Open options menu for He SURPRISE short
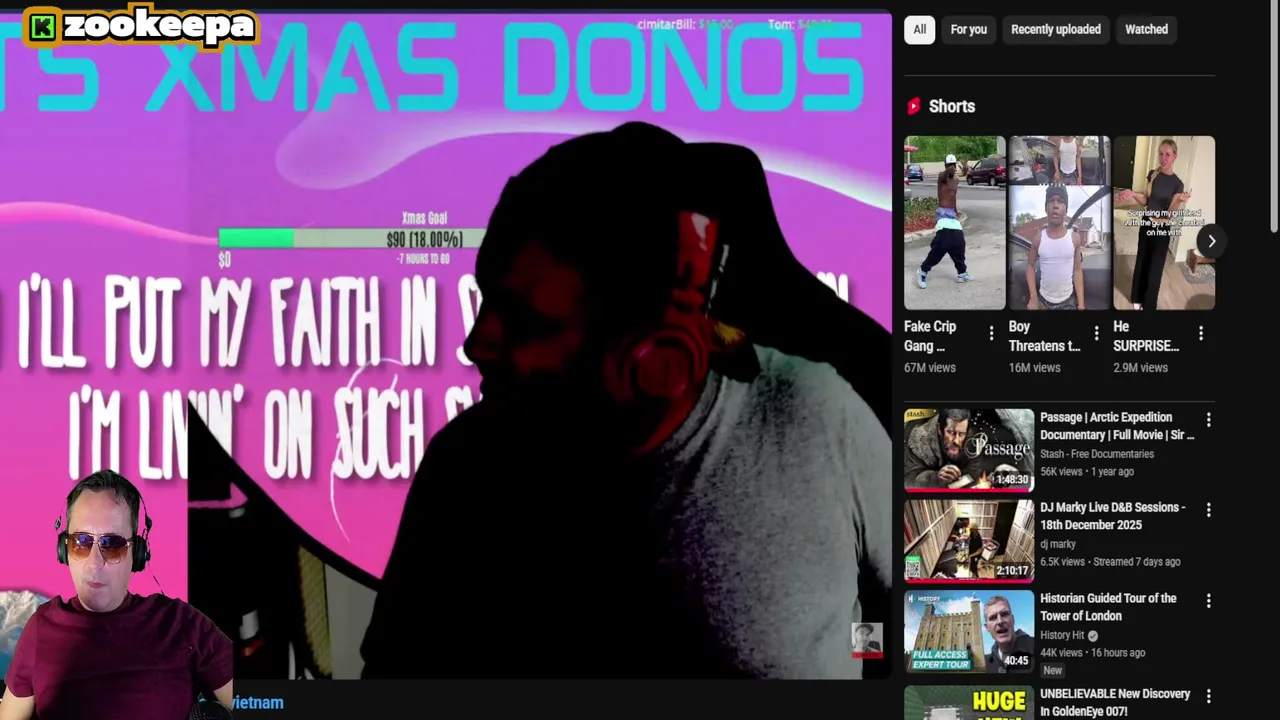Viewport: 1280px width, 720px height. [x=1201, y=333]
